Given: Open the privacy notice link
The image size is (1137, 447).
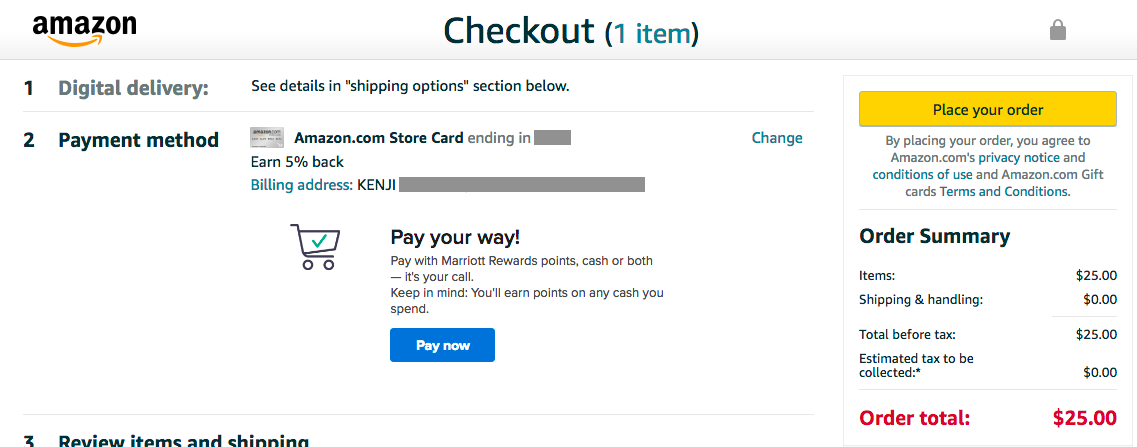Looking at the screenshot, I should tap(1019, 157).
